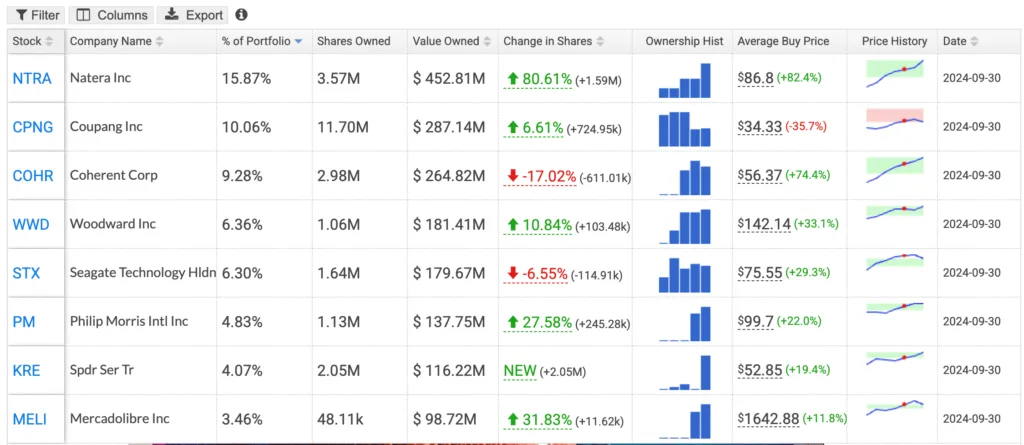Click Coupang price history sparkline
This screenshot has width=1024, height=445.
[x=895, y=121]
